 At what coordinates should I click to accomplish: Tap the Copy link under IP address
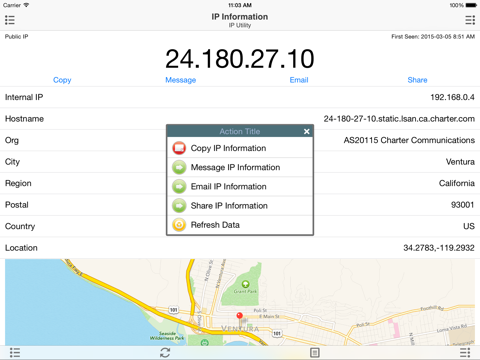[x=62, y=80]
